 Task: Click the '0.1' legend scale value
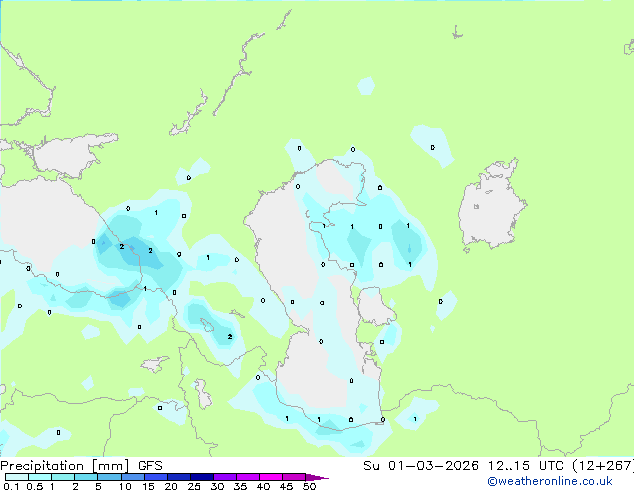[11, 486]
